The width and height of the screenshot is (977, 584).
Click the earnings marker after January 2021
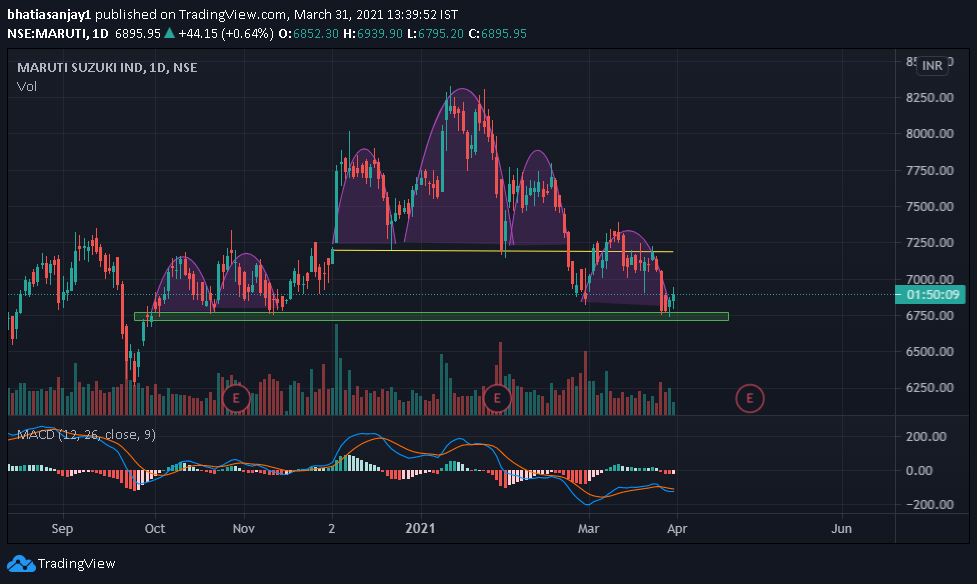pos(497,398)
